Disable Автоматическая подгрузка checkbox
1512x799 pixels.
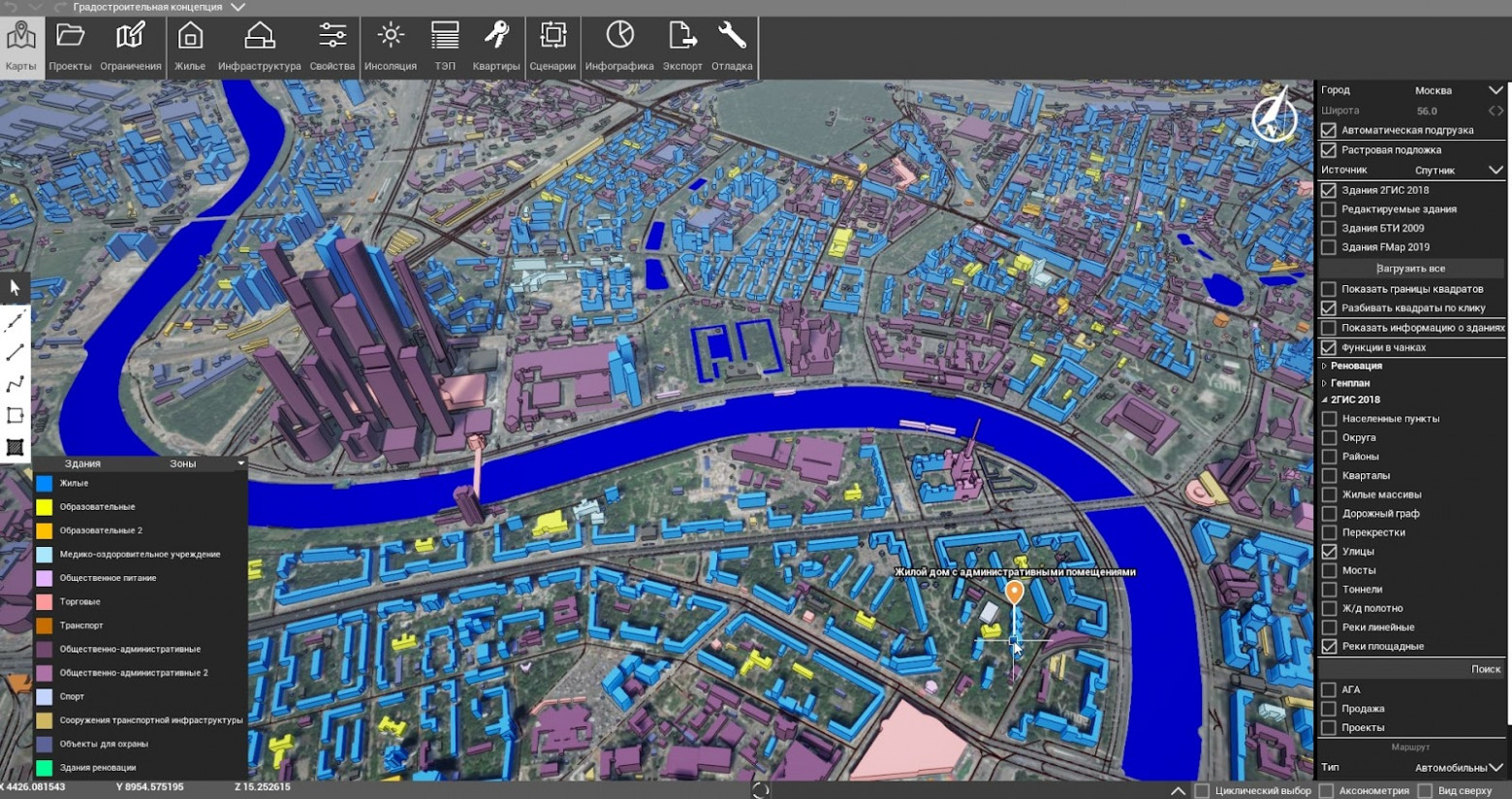1329,130
